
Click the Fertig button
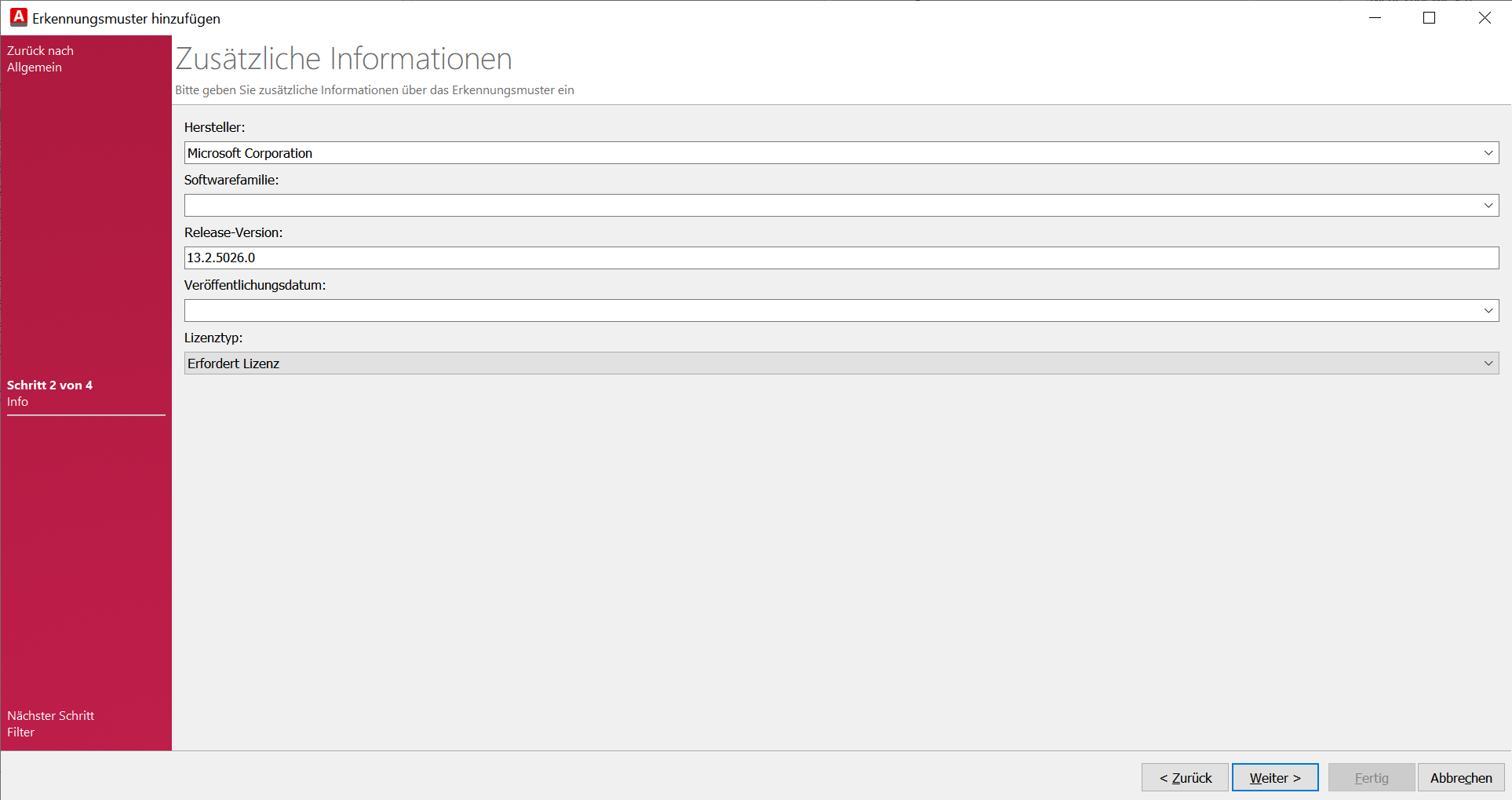(x=1371, y=778)
